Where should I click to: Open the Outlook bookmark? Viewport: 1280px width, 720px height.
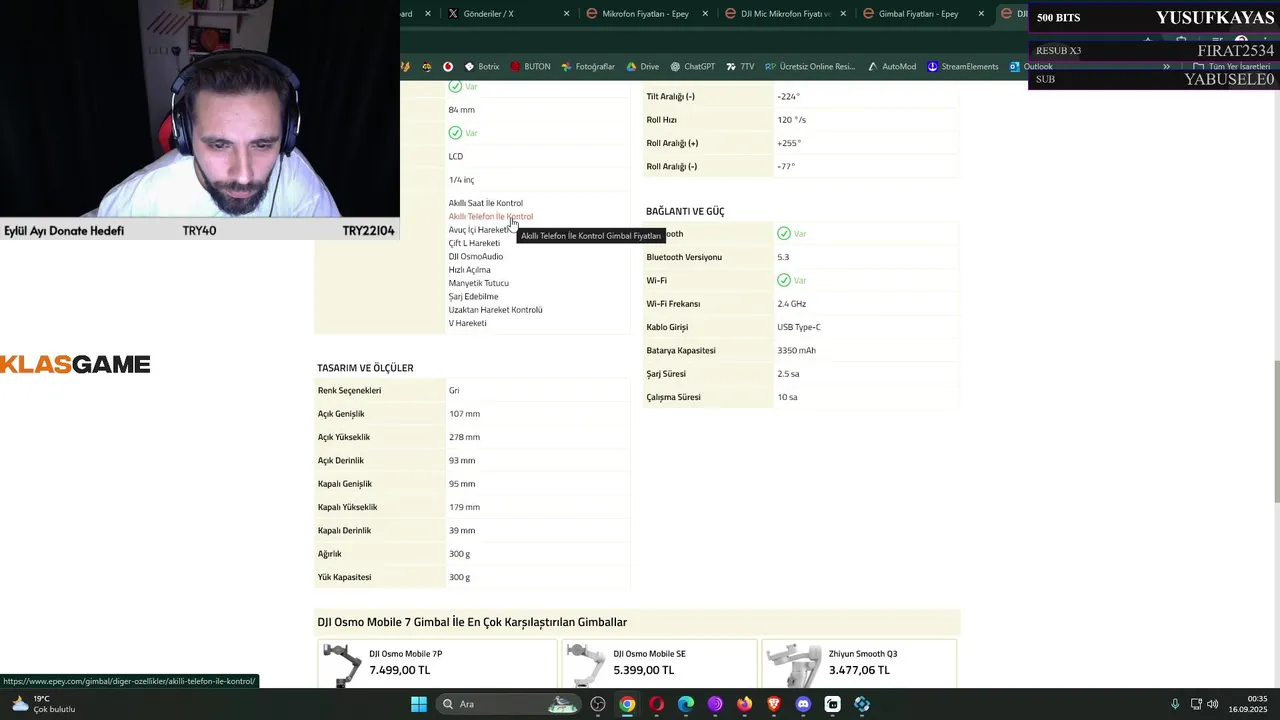1030,67
